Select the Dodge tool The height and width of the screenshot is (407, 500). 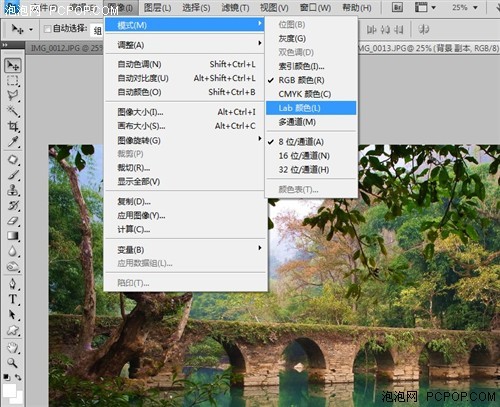[x=13, y=267]
